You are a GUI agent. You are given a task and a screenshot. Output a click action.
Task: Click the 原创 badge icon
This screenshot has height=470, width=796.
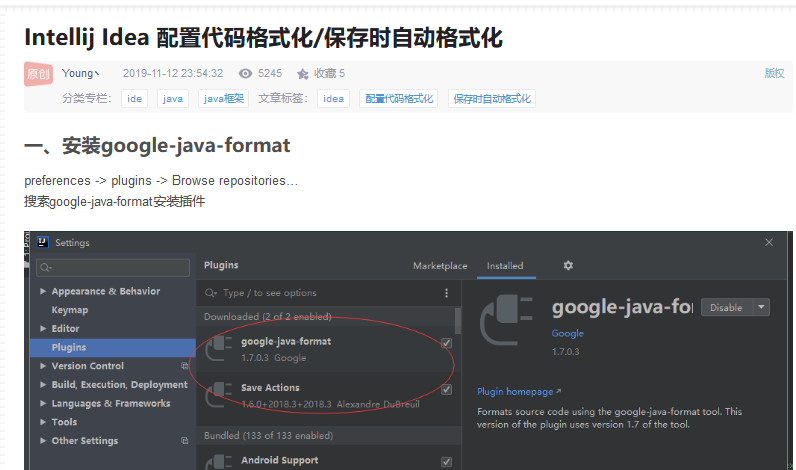coord(39,74)
